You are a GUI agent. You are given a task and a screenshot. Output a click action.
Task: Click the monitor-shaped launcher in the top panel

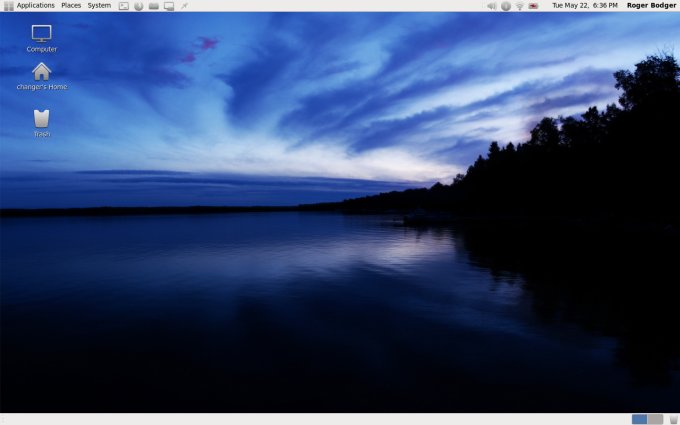point(169,6)
